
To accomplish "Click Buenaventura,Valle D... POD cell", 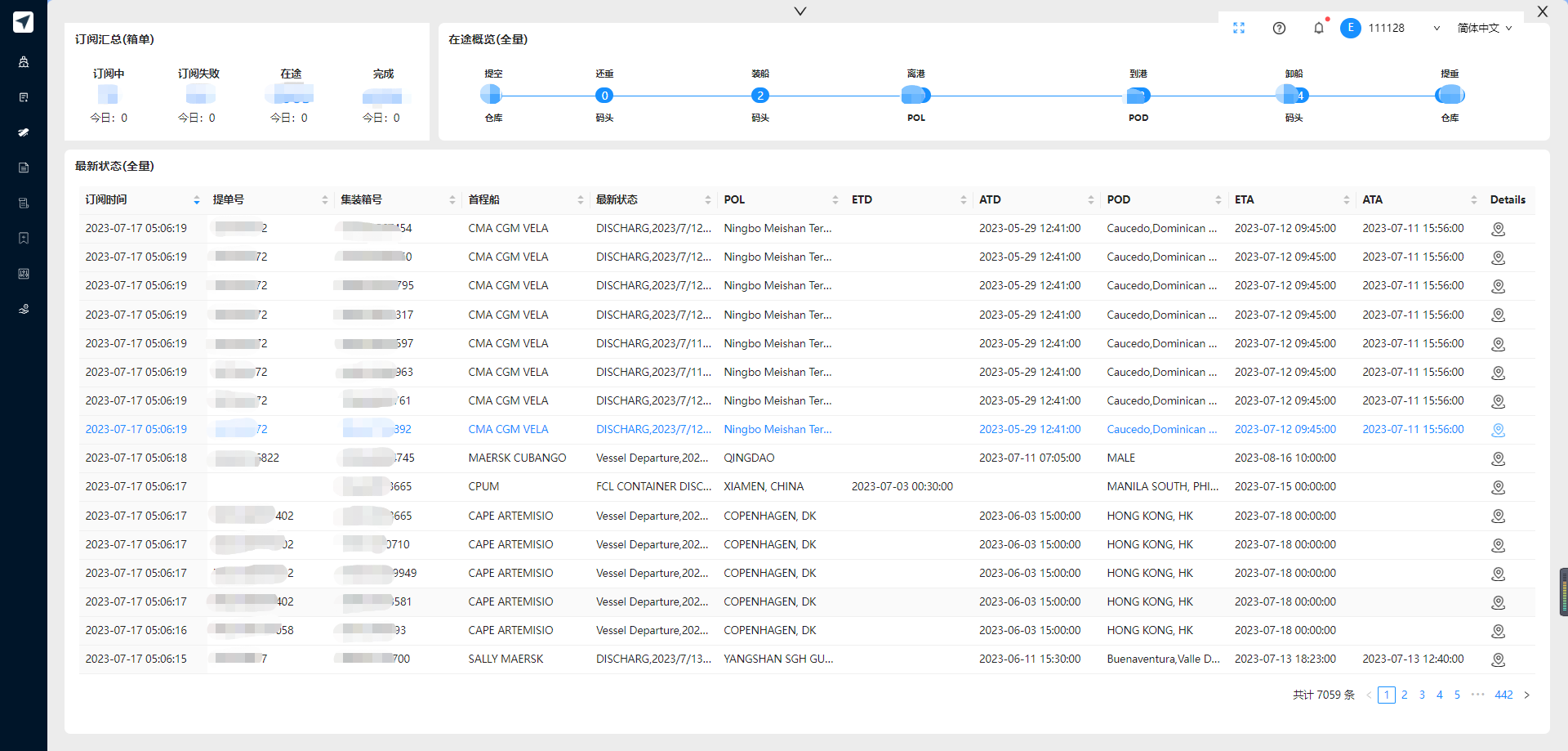I will click(1163, 659).
